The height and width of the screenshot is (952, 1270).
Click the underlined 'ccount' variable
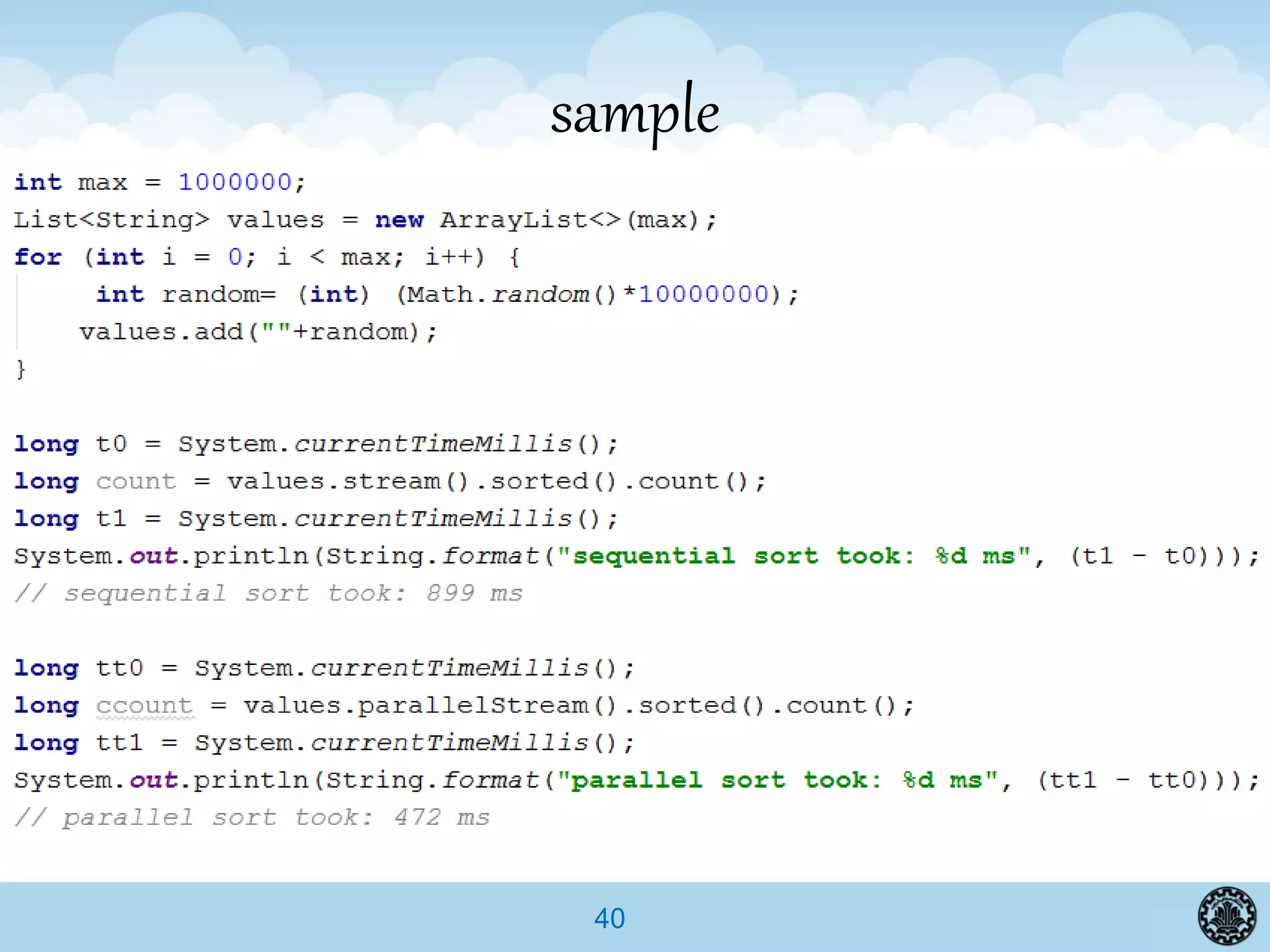(x=144, y=706)
